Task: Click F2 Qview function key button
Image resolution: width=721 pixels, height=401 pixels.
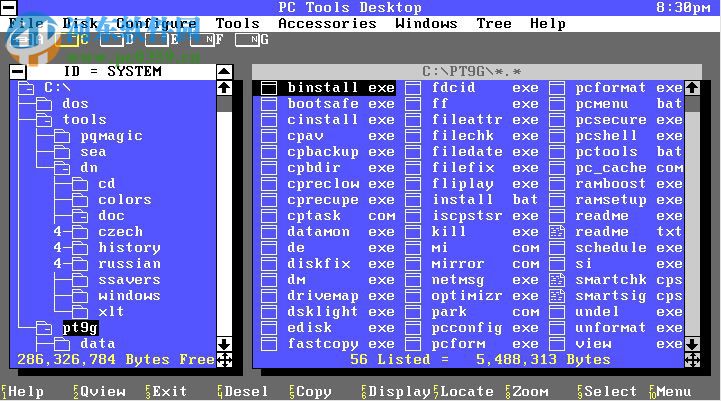Action: [x=99, y=392]
